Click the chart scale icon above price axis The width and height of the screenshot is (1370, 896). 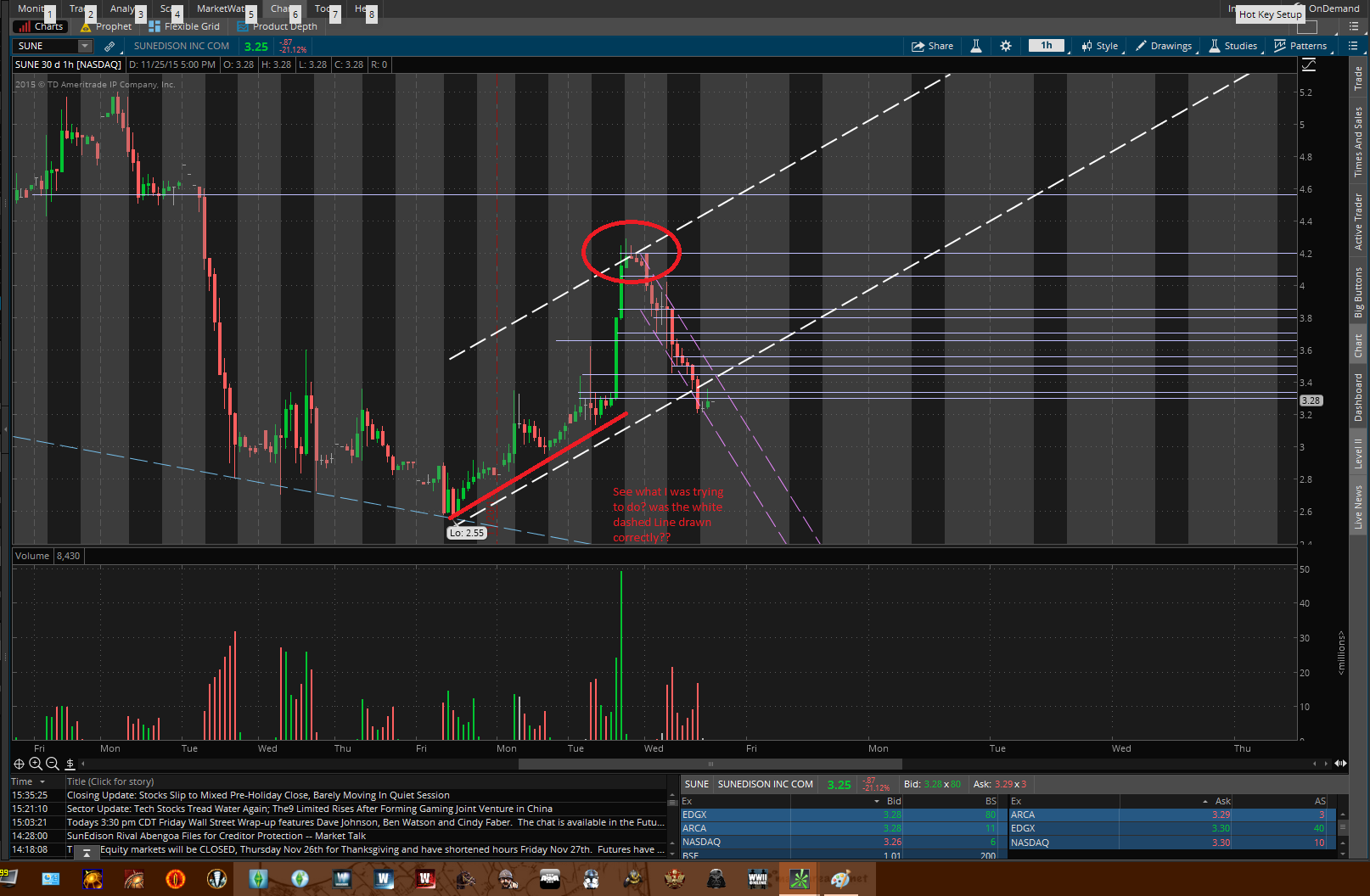(1308, 65)
